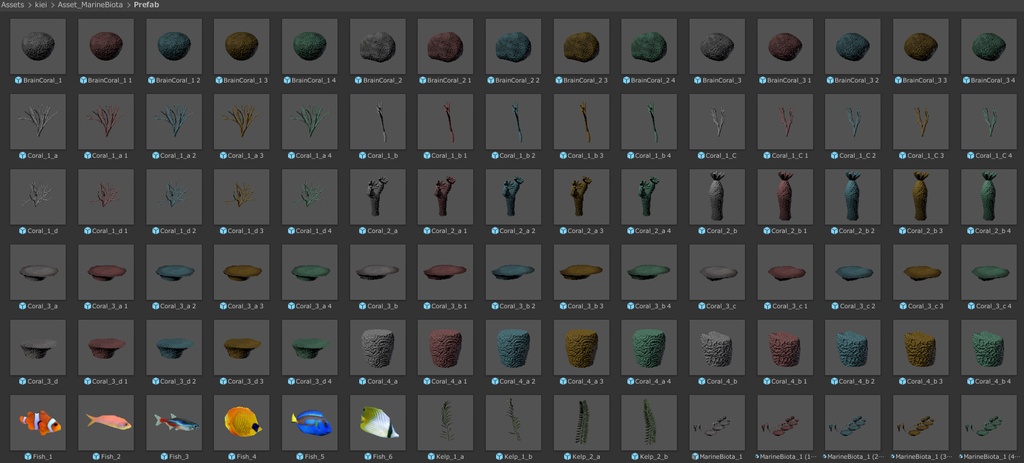Pick the red BrainCoral_2 1 thumbnail

click(x=445, y=46)
